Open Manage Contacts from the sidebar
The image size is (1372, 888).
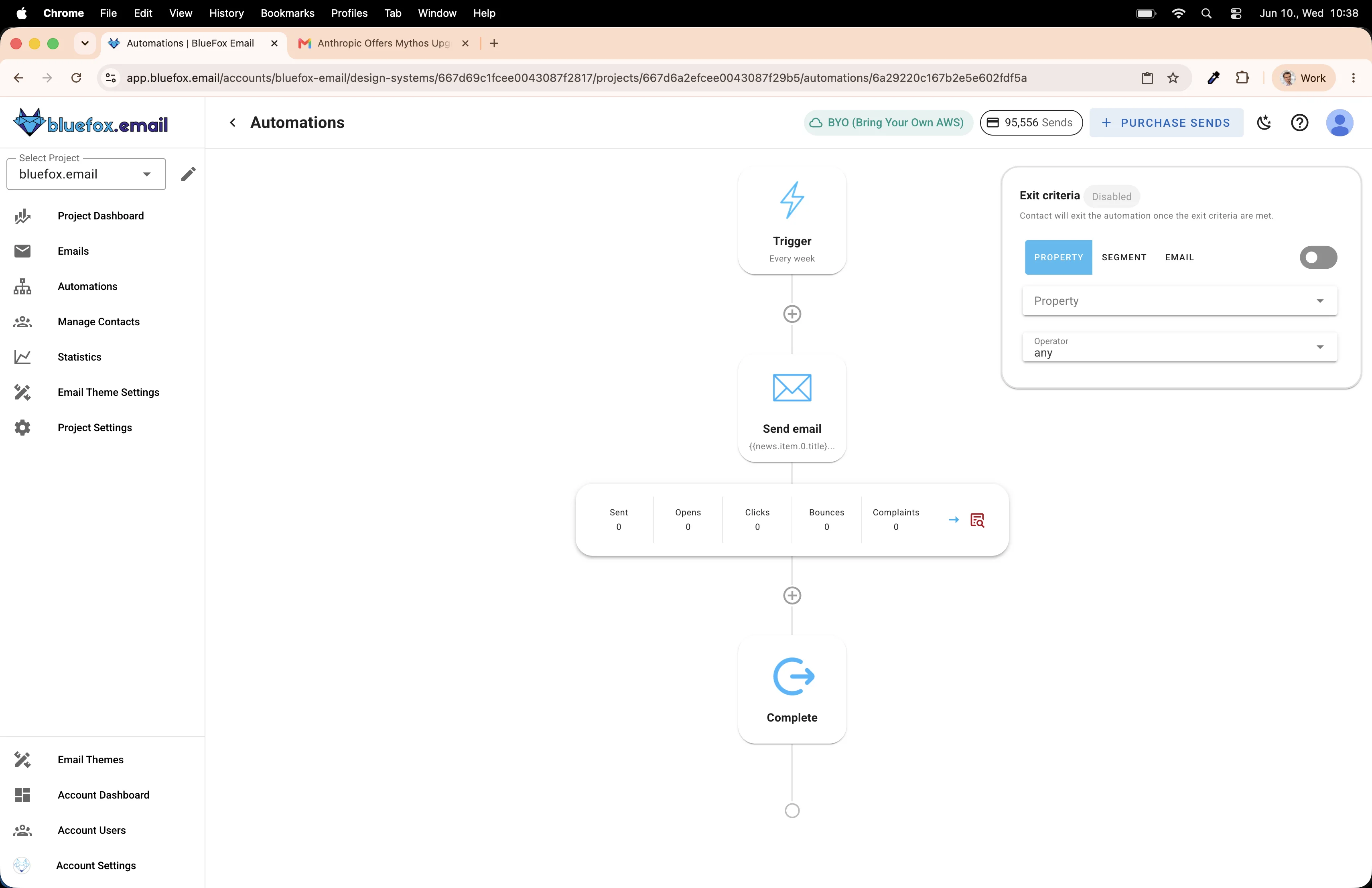pyautogui.click(x=99, y=322)
